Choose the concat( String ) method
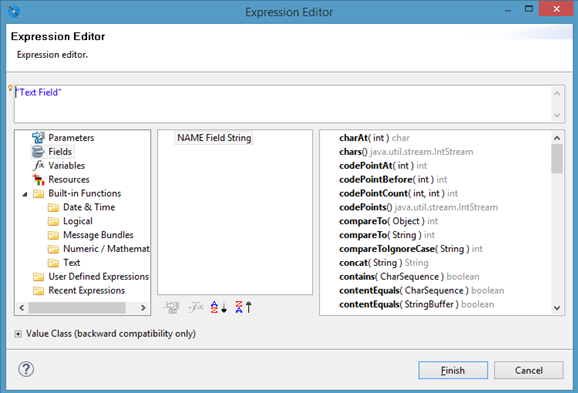The image size is (578, 393). (x=383, y=263)
